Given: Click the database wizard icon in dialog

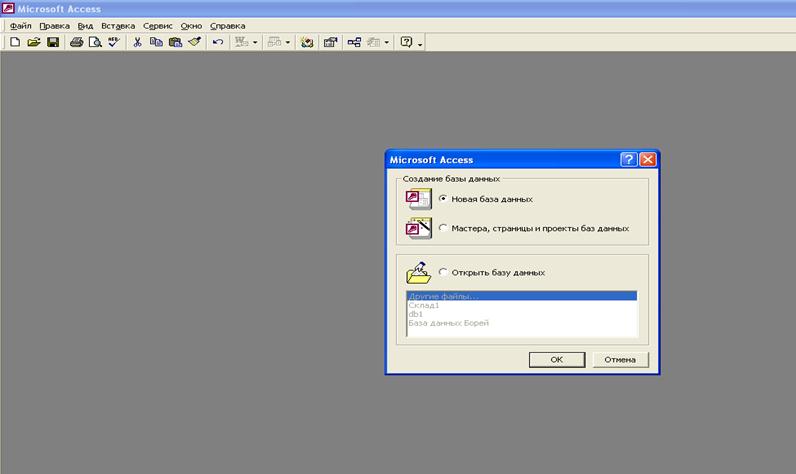Looking at the screenshot, I should [x=418, y=228].
